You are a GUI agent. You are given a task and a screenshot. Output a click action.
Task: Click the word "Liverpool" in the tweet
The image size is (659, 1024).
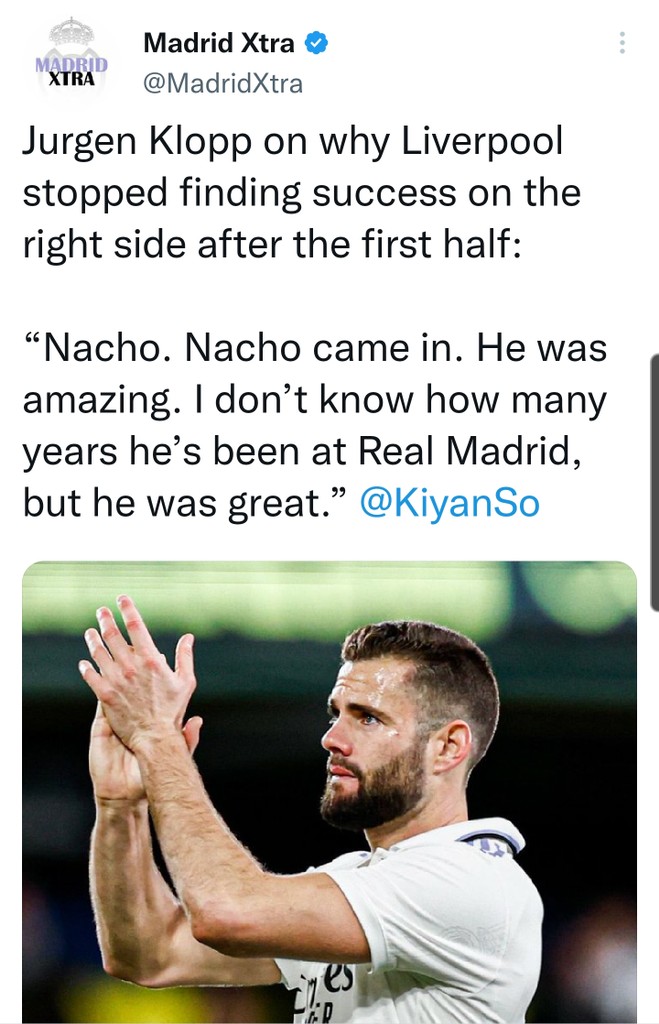pyautogui.click(x=485, y=142)
